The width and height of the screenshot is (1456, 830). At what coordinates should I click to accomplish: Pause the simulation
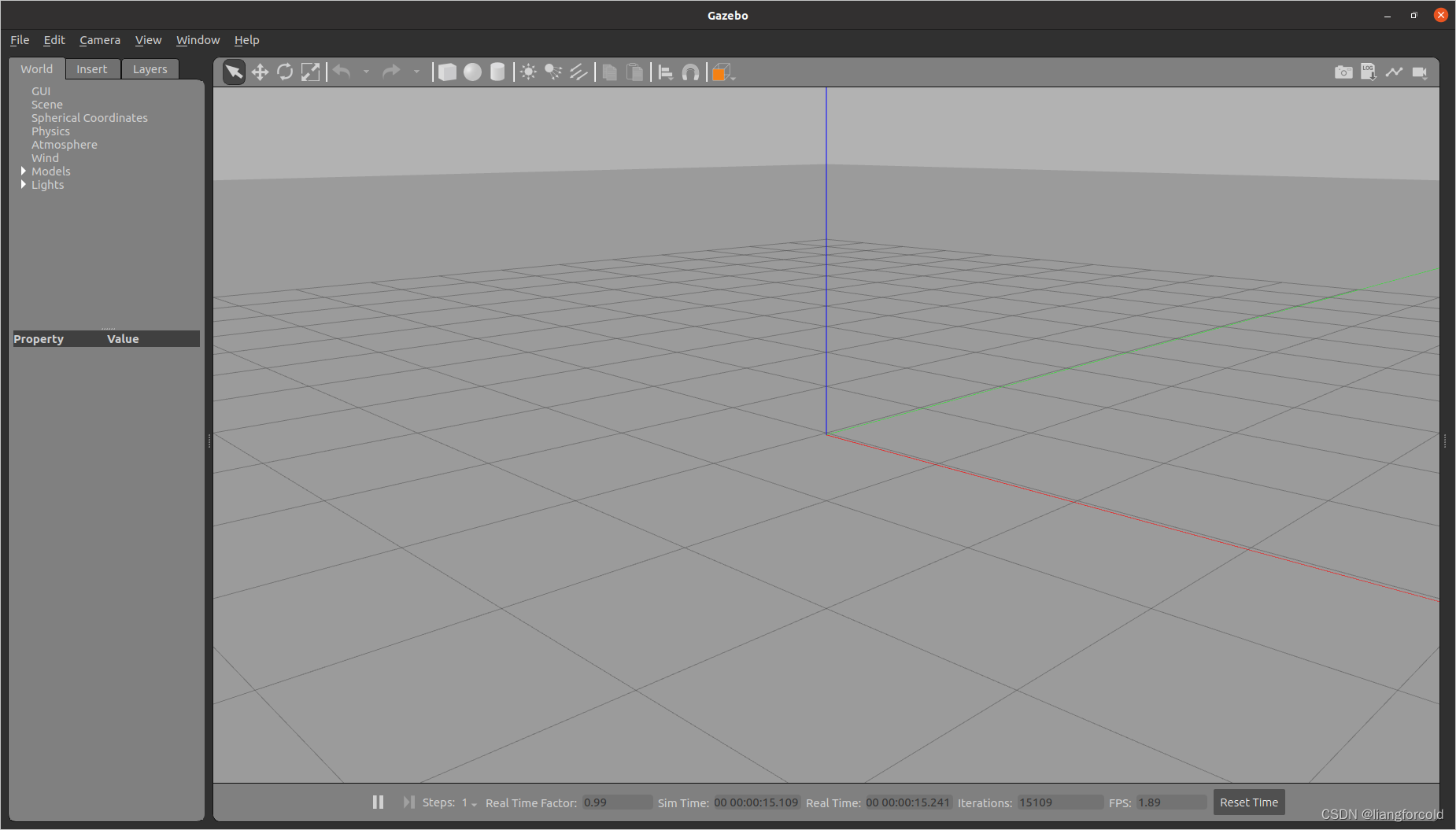(378, 802)
